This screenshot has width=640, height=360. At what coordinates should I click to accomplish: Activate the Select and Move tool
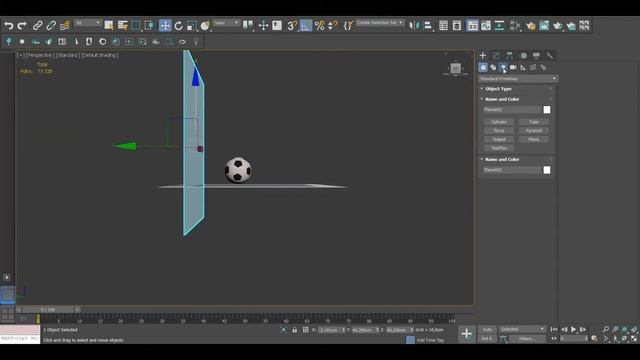pyautogui.click(x=165, y=26)
